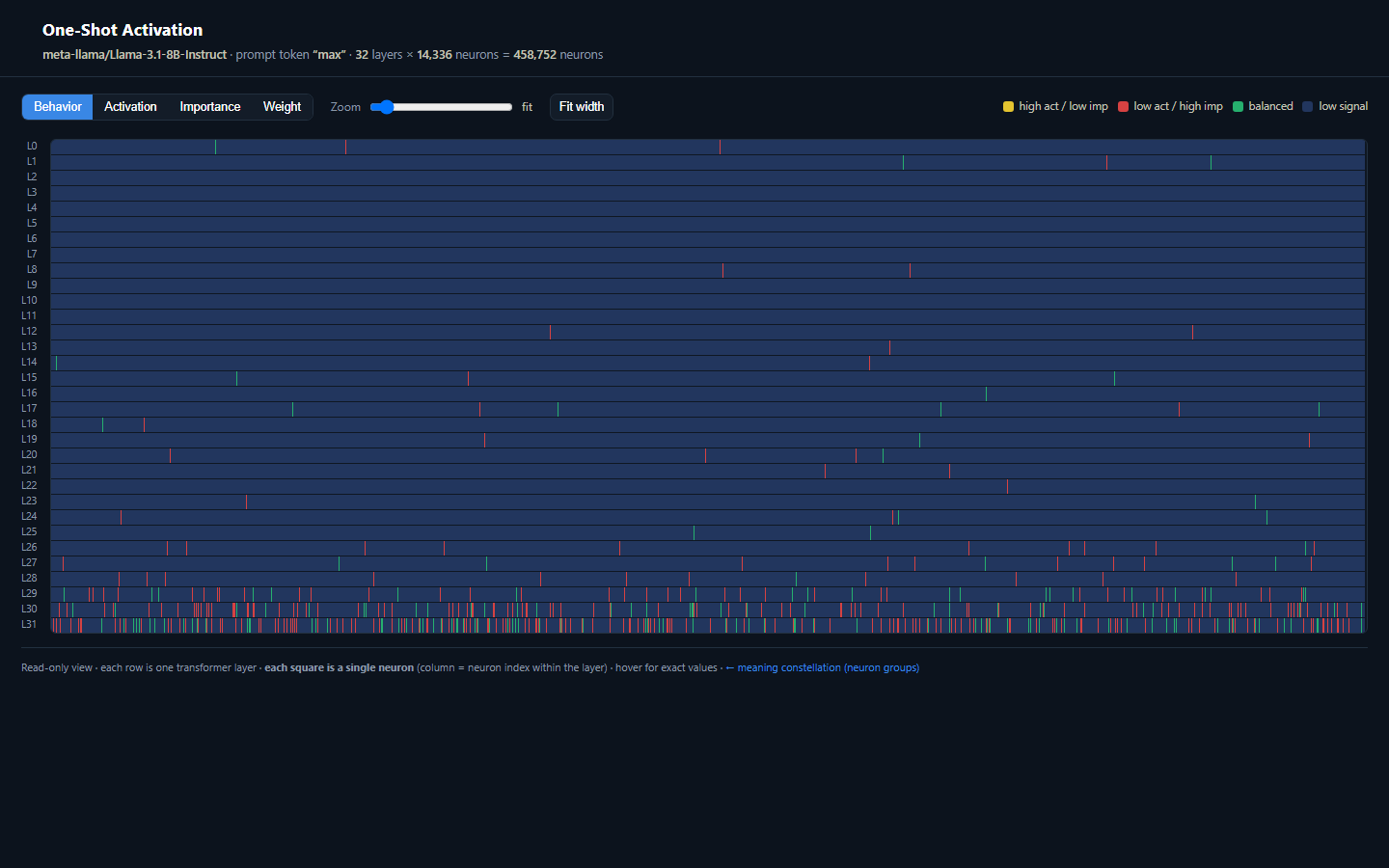
Task: Click the L15 layer row label
Action: (29, 378)
